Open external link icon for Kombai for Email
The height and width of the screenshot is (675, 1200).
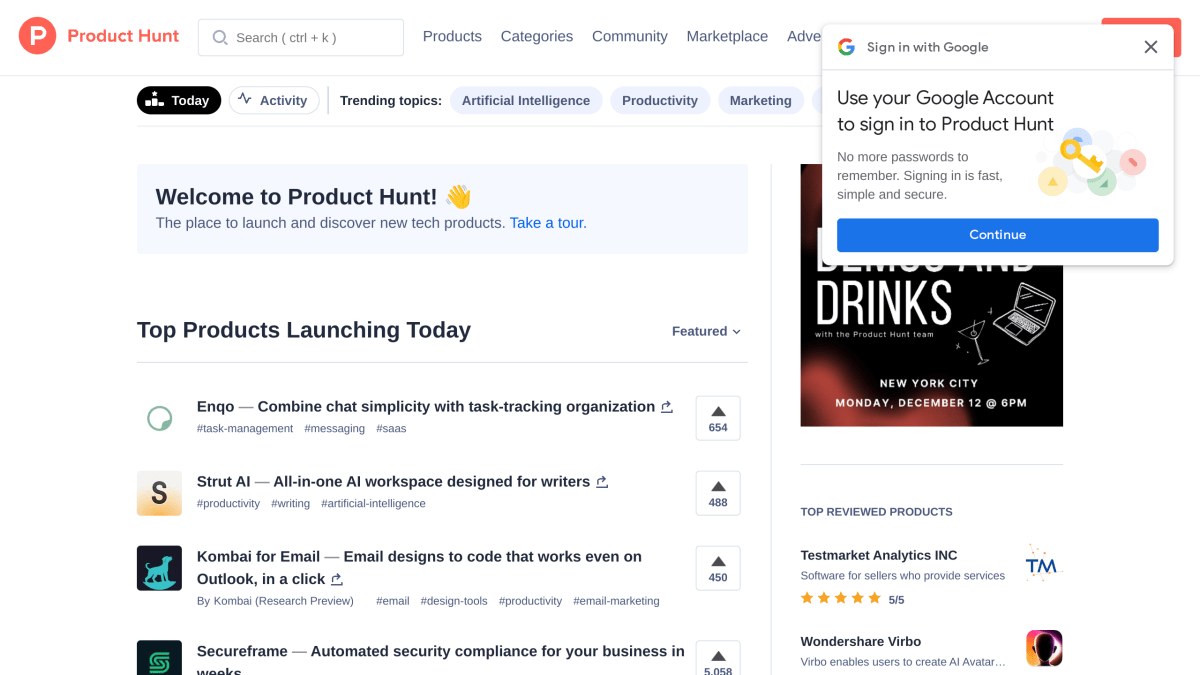(337, 580)
